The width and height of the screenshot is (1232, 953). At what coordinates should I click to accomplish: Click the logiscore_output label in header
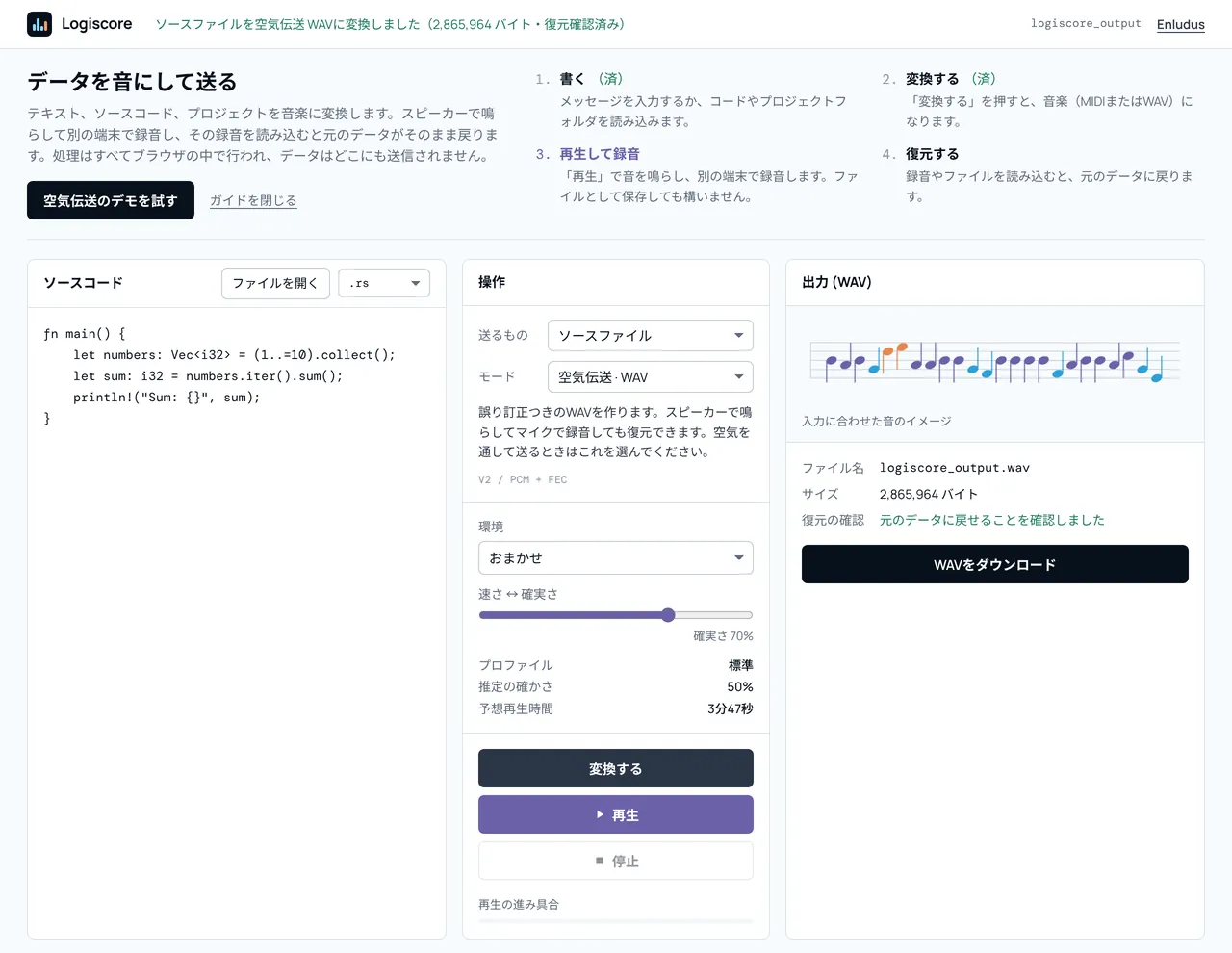[x=1086, y=24]
